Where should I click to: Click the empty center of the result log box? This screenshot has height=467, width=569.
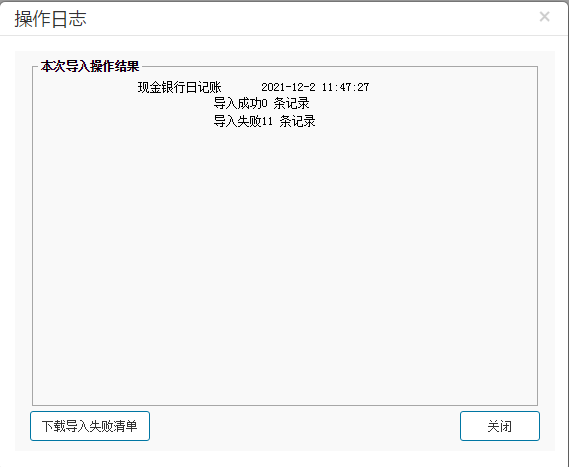(x=285, y=254)
